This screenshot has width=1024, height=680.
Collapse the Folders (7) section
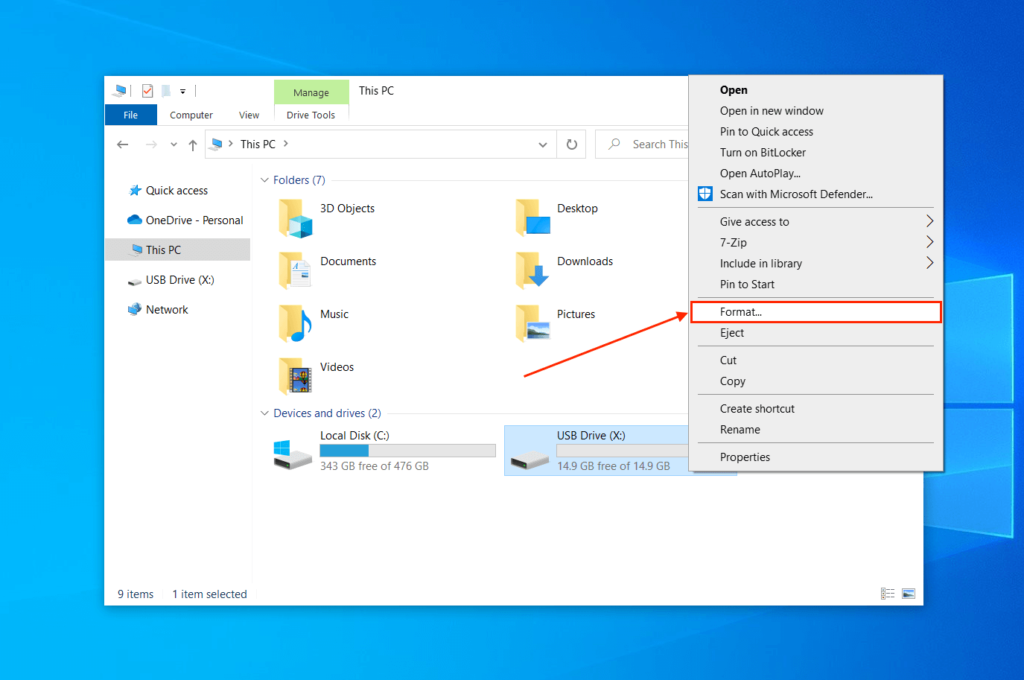[x=264, y=179]
